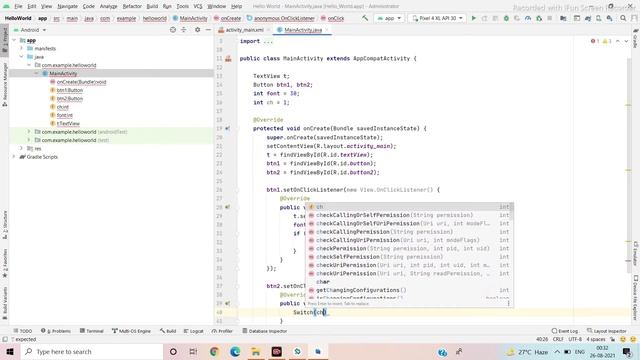Click the Windows notification center icon
640x360 pixels.
coord(627,351)
